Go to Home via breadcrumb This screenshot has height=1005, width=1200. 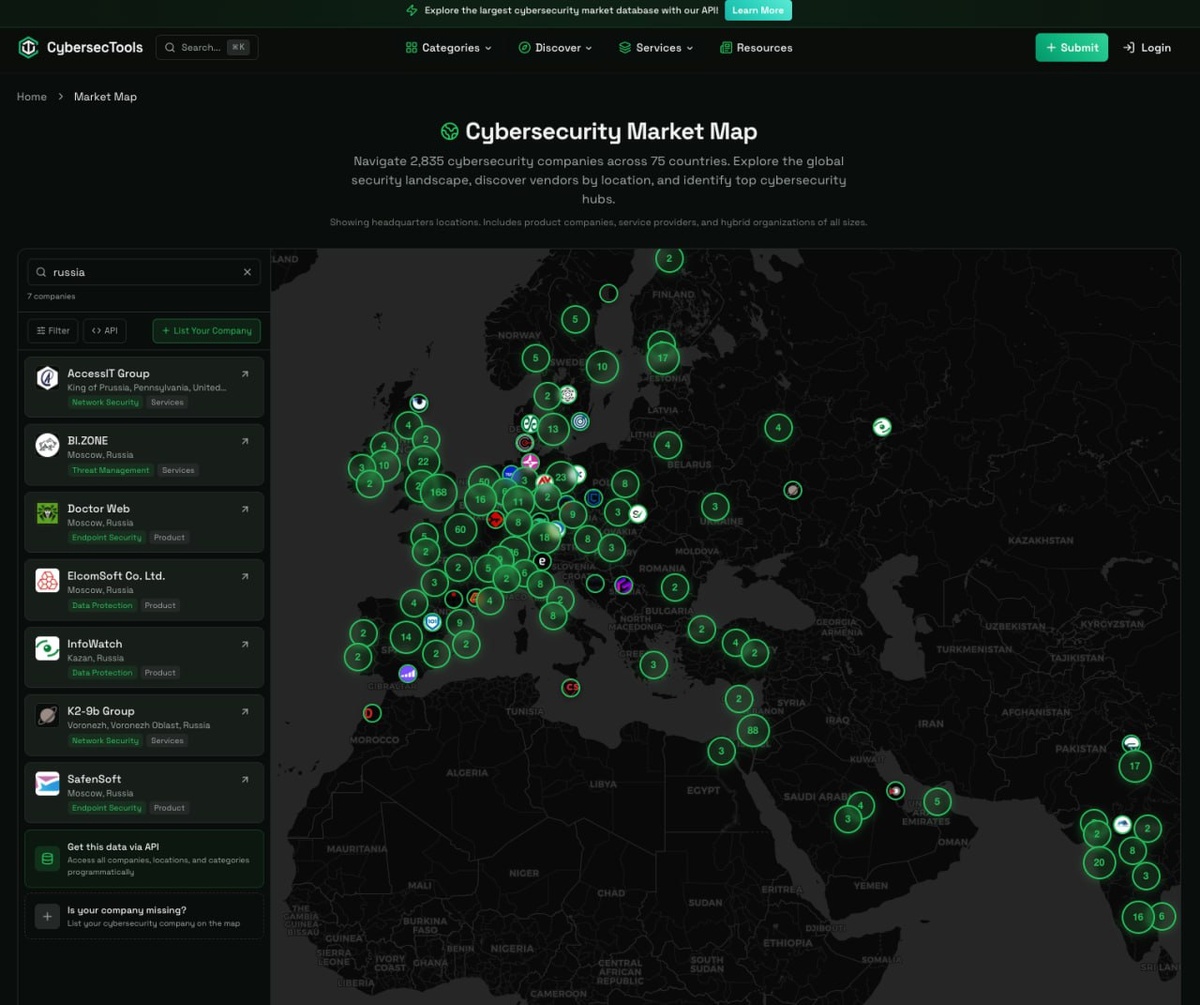(x=32, y=97)
